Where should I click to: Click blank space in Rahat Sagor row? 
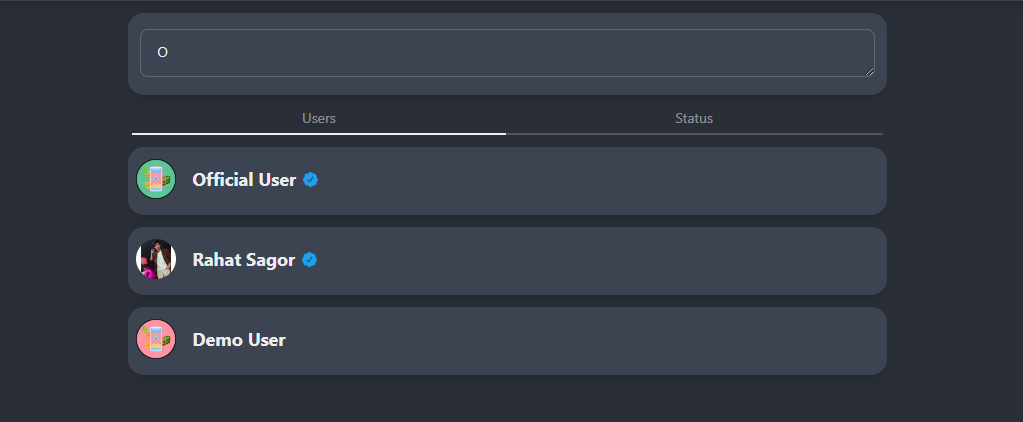600,261
